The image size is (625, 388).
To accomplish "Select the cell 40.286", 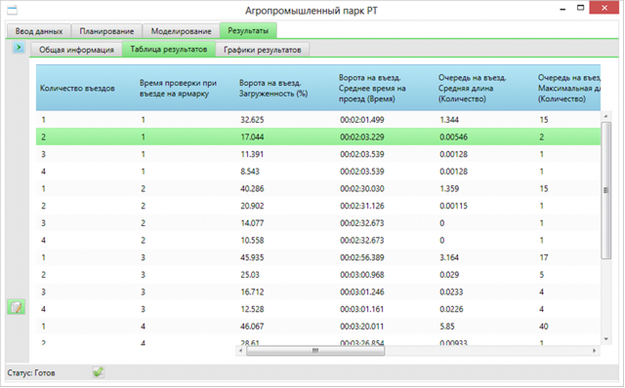I will pyautogui.click(x=252, y=189).
